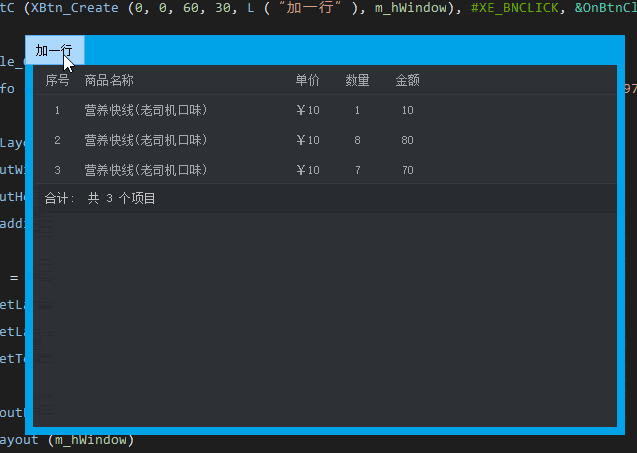Click the serial number 1 cell
This screenshot has width=637, height=453.
coord(57,110)
